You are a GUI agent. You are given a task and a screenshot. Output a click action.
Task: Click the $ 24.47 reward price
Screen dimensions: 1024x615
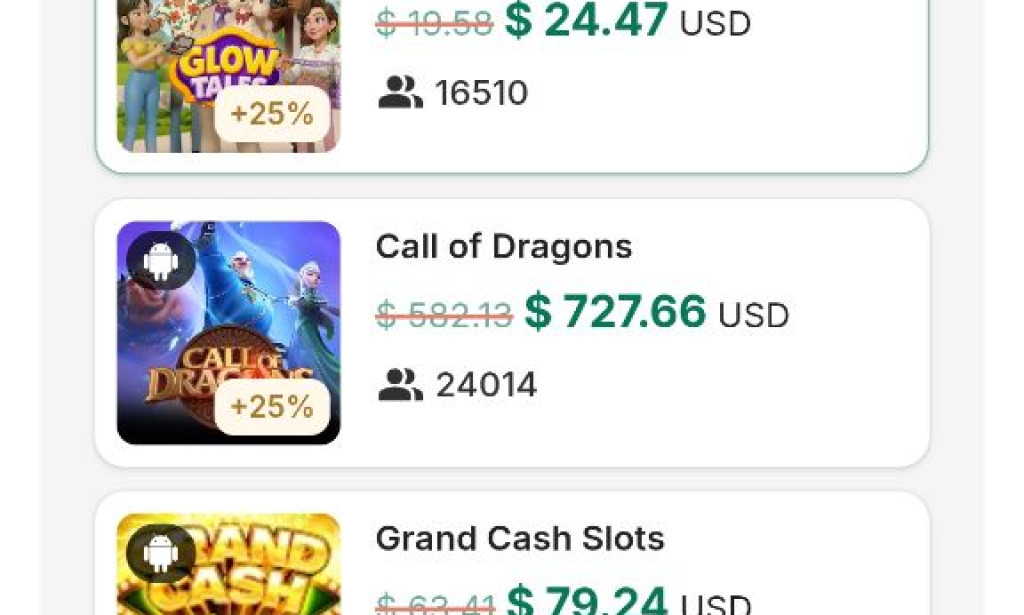[586, 21]
